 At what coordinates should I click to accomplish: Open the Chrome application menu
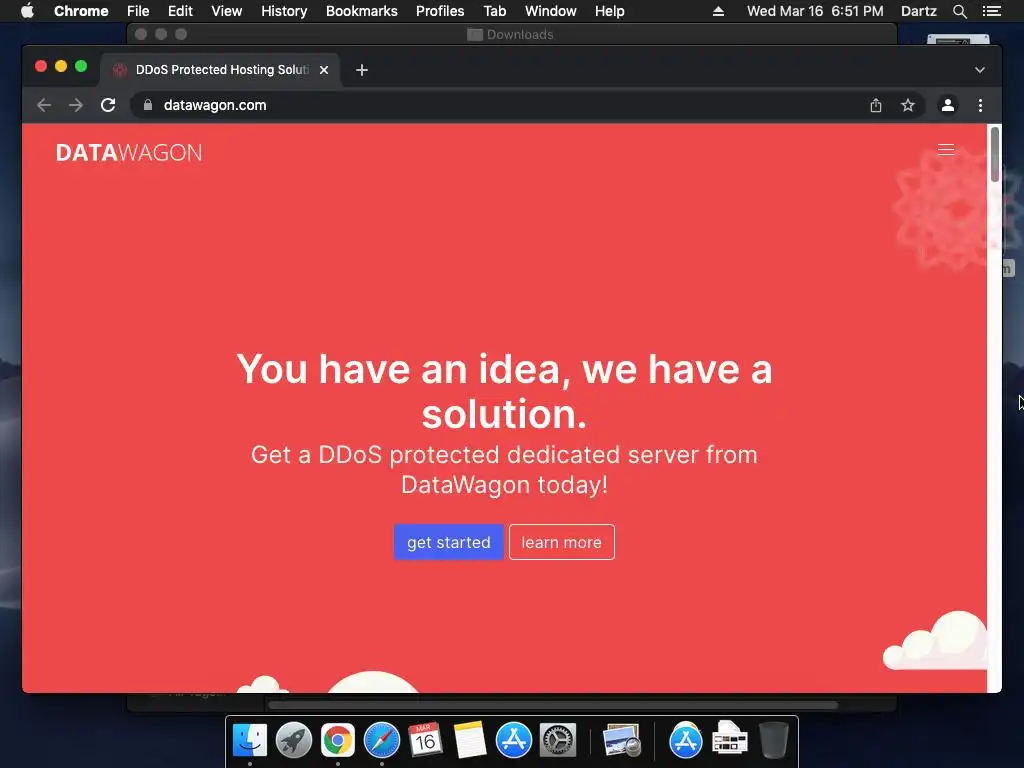[x=81, y=11]
